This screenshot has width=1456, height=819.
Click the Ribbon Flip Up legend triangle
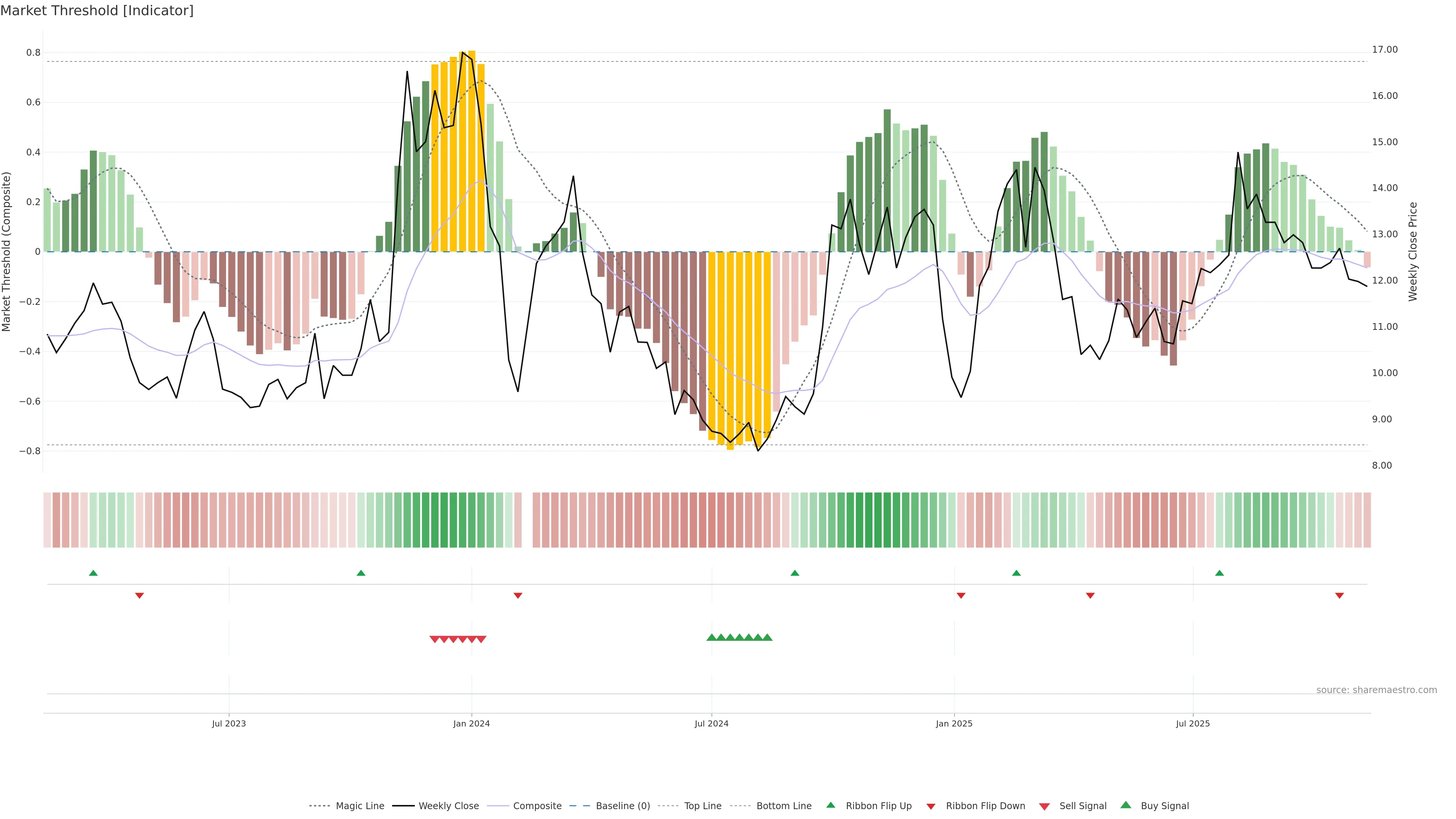tap(830, 805)
